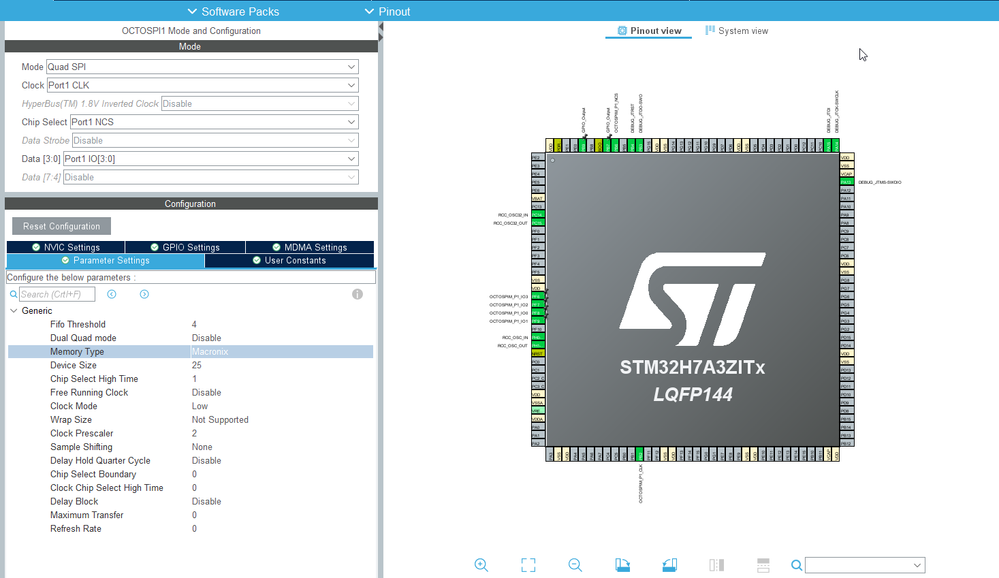The width and height of the screenshot is (999, 578).
Task: Click the Memory Type value Macronix
Action: tap(210, 352)
